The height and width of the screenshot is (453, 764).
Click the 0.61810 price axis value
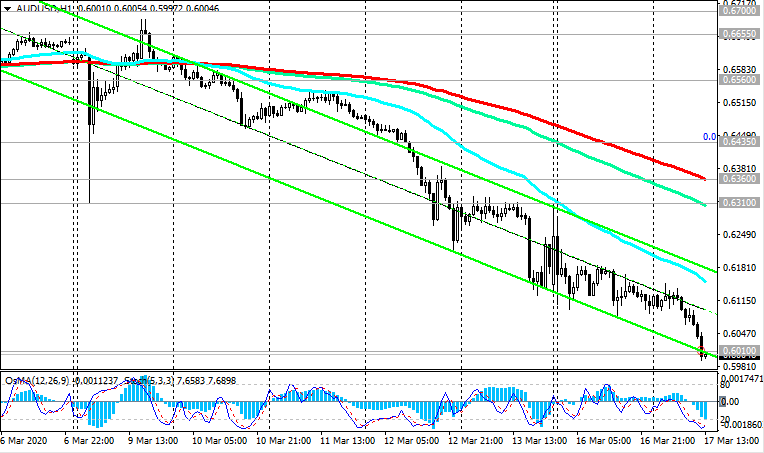coord(740,267)
